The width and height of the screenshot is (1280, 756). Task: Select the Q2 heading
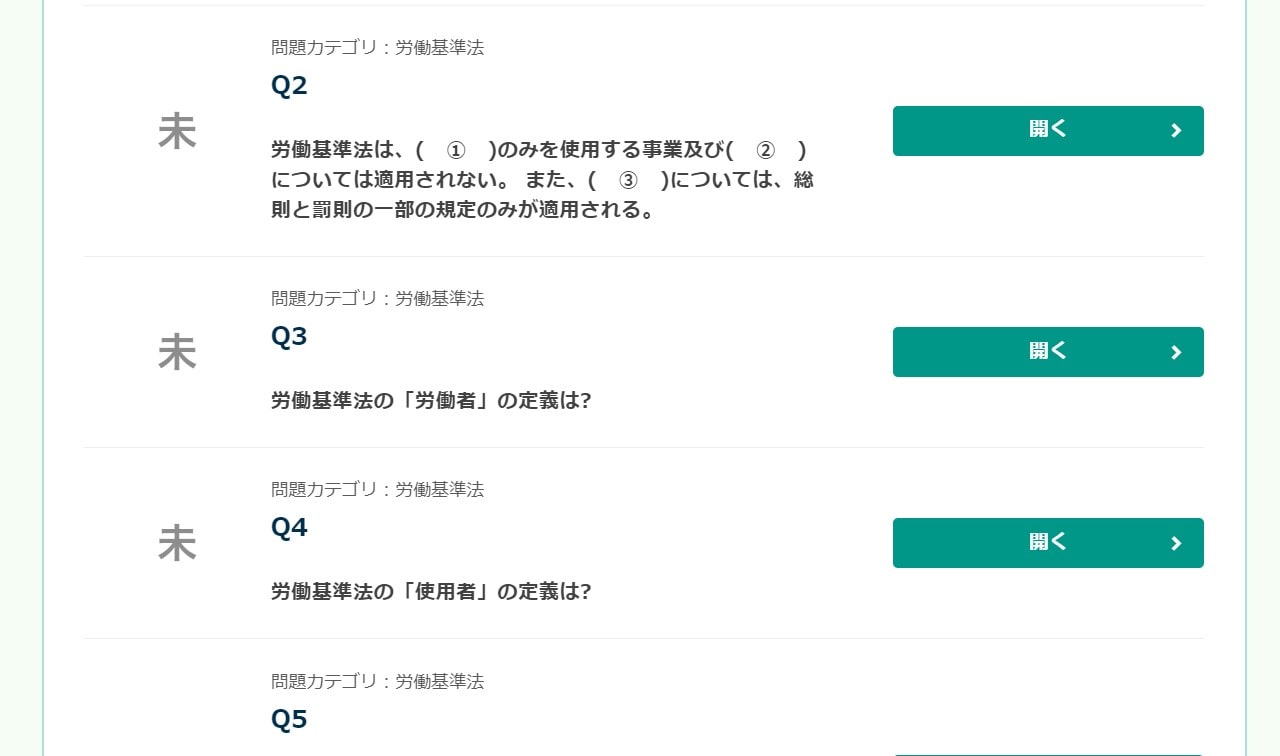pos(289,86)
